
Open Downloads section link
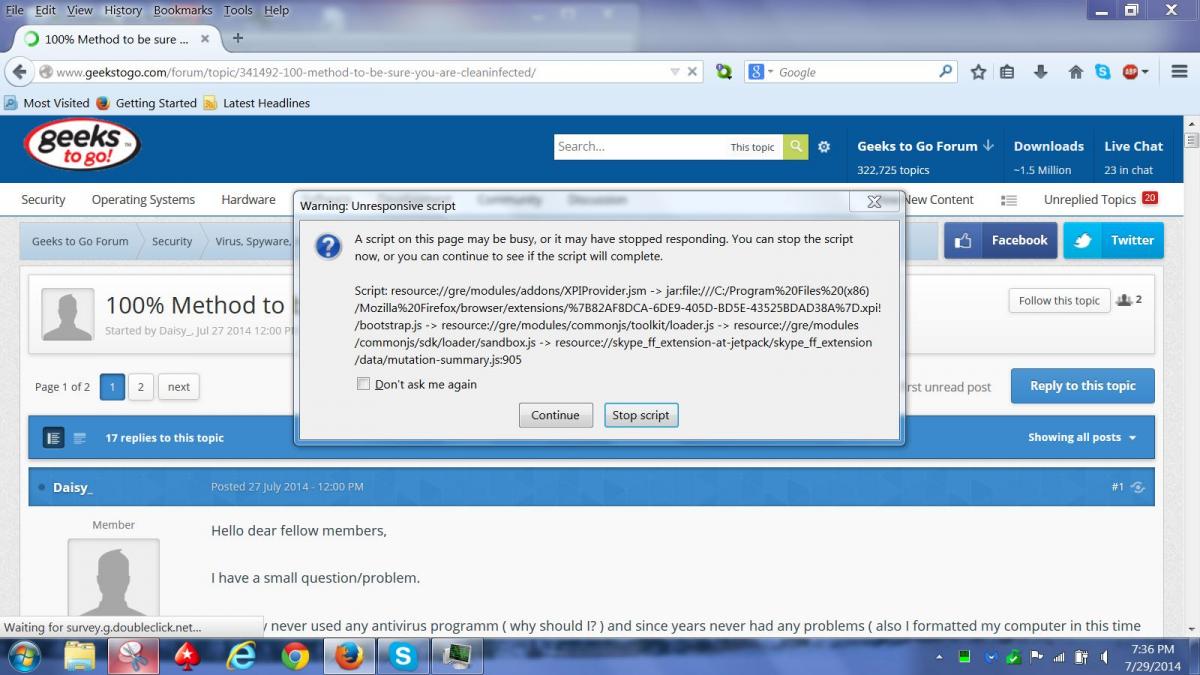(1048, 146)
